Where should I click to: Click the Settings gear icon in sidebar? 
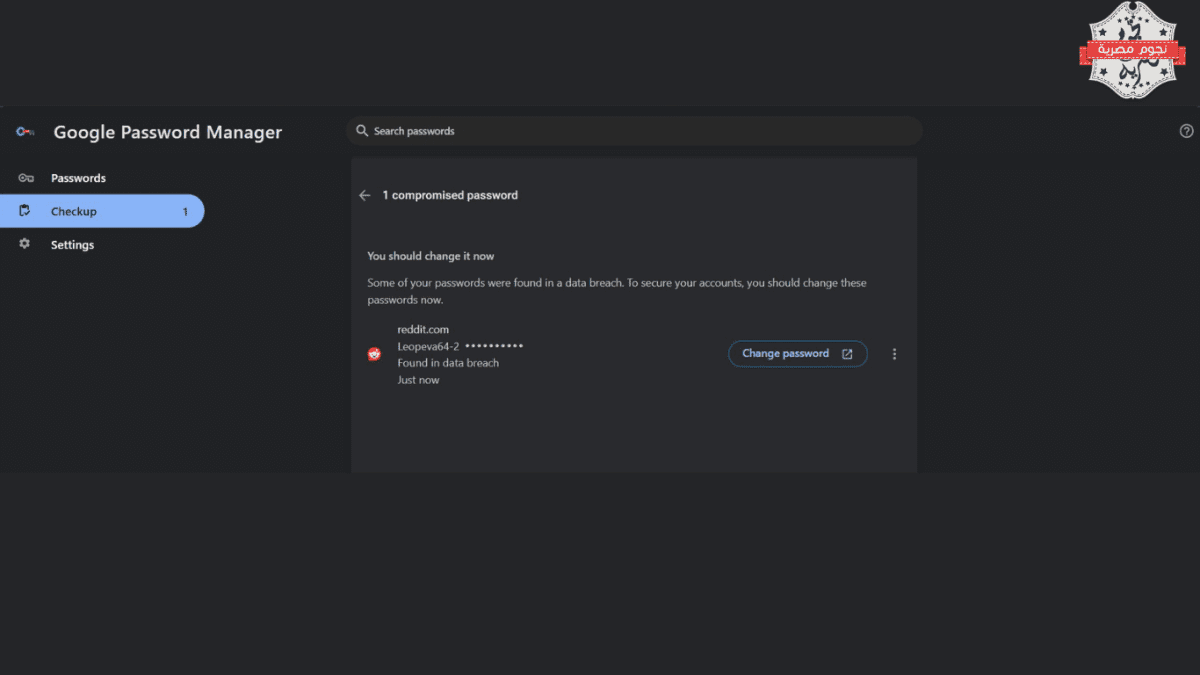pos(25,244)
